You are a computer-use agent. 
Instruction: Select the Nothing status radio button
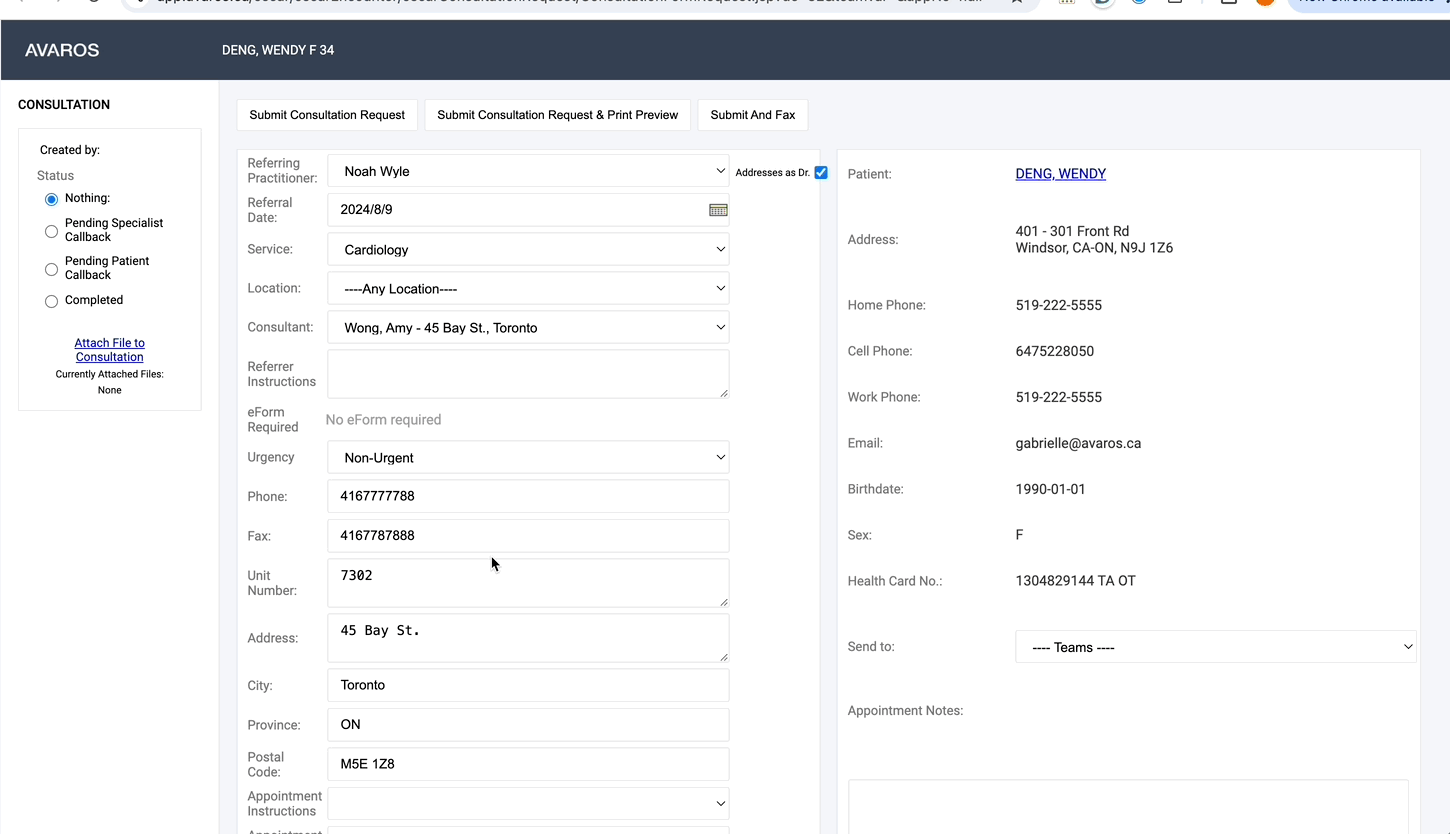tap(51, 199)
